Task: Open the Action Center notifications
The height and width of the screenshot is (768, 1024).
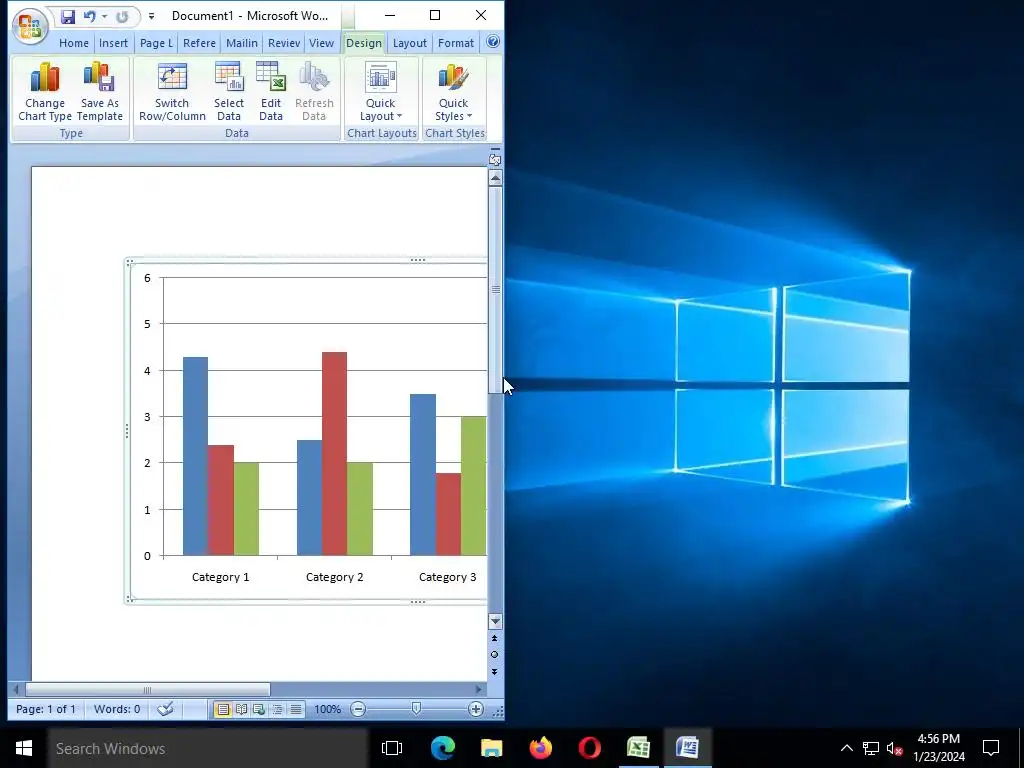Action: [991, 748]
